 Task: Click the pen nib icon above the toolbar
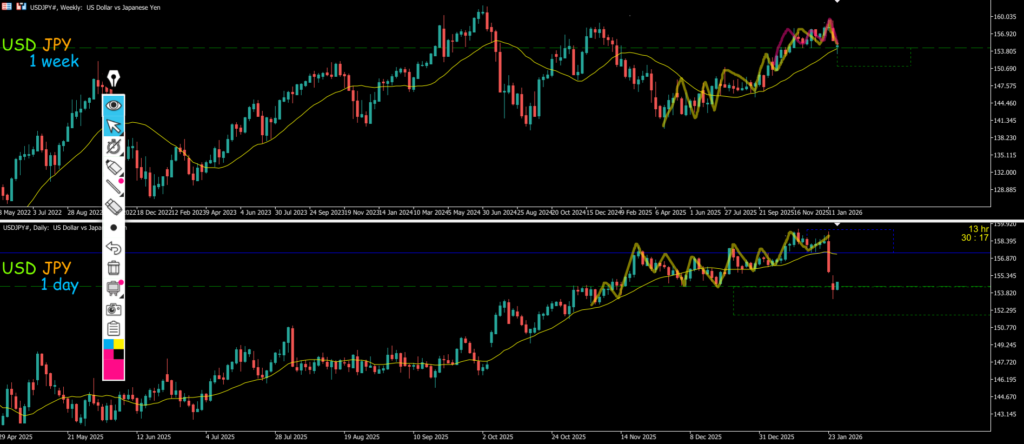point(114,79)
